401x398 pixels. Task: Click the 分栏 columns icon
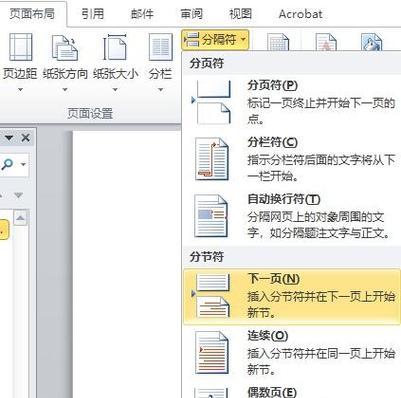click(160, 47)
